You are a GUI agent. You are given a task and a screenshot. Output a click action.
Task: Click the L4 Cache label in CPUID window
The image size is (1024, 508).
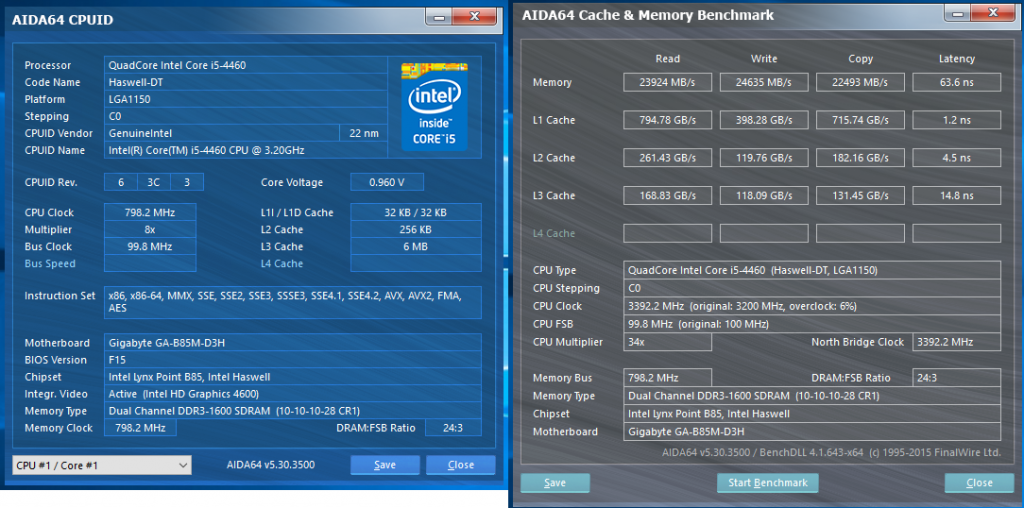point(282,264)
